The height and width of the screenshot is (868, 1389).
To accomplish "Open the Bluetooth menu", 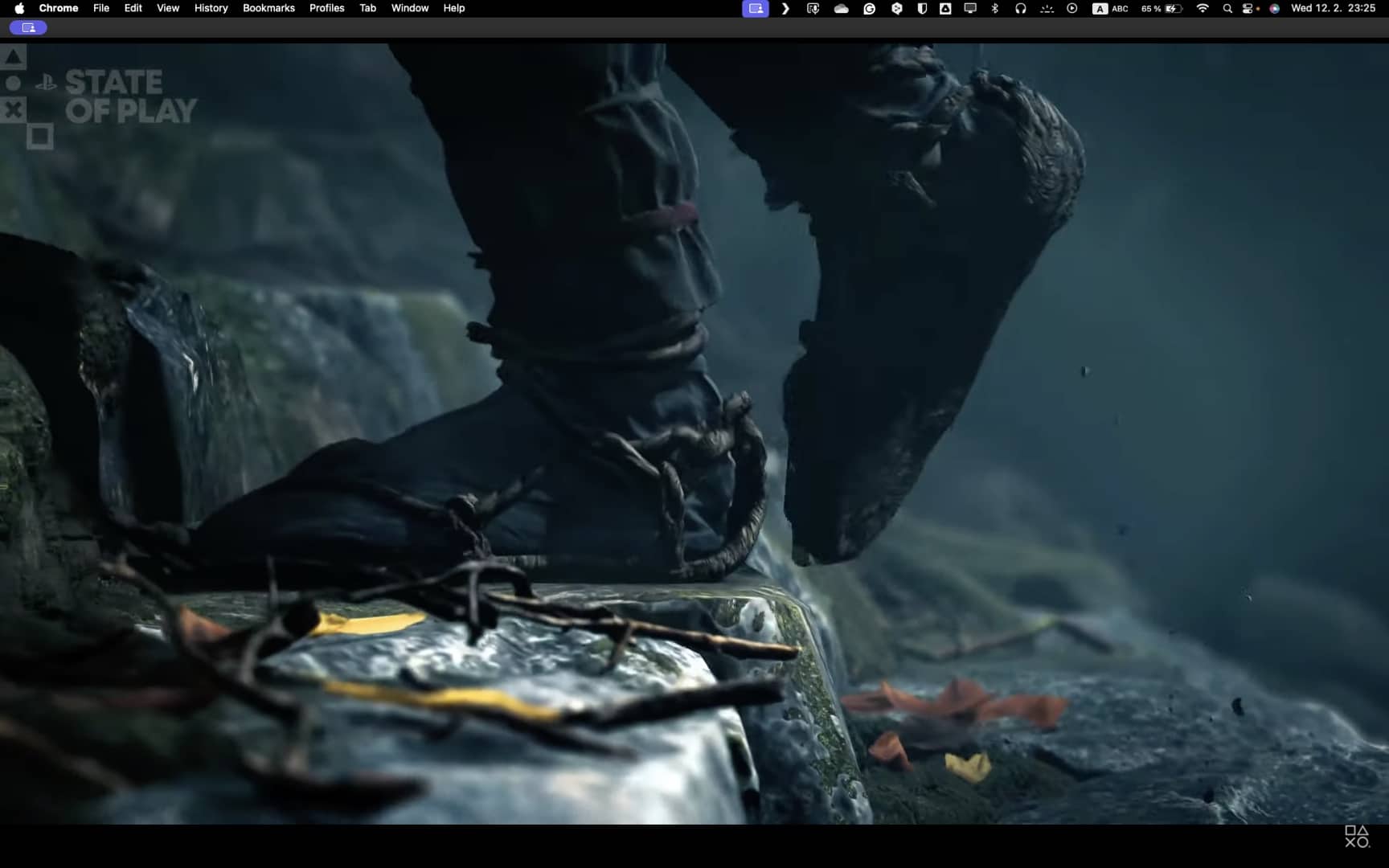I will [x=995, y=8].
